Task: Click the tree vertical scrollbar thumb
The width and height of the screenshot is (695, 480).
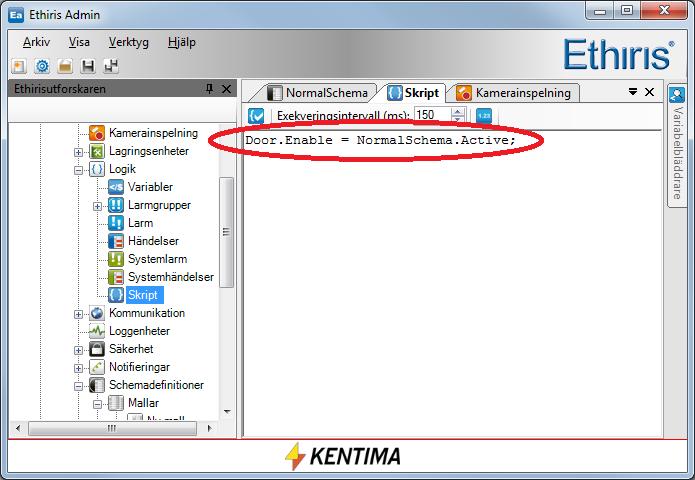Action: point(226,232)
